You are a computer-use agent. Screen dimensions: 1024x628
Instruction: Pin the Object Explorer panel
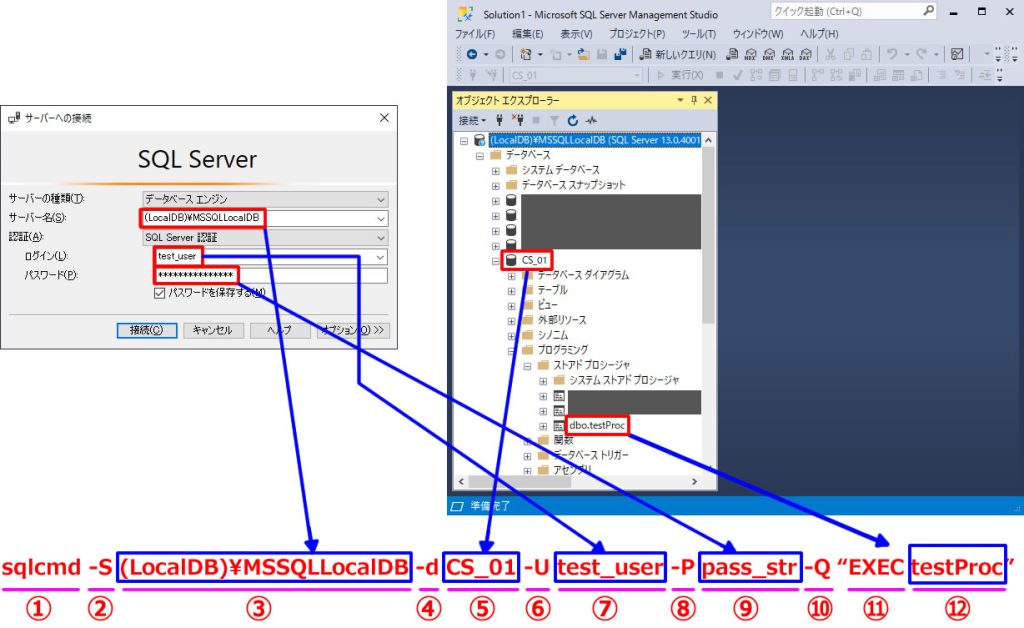click(694, 101)
